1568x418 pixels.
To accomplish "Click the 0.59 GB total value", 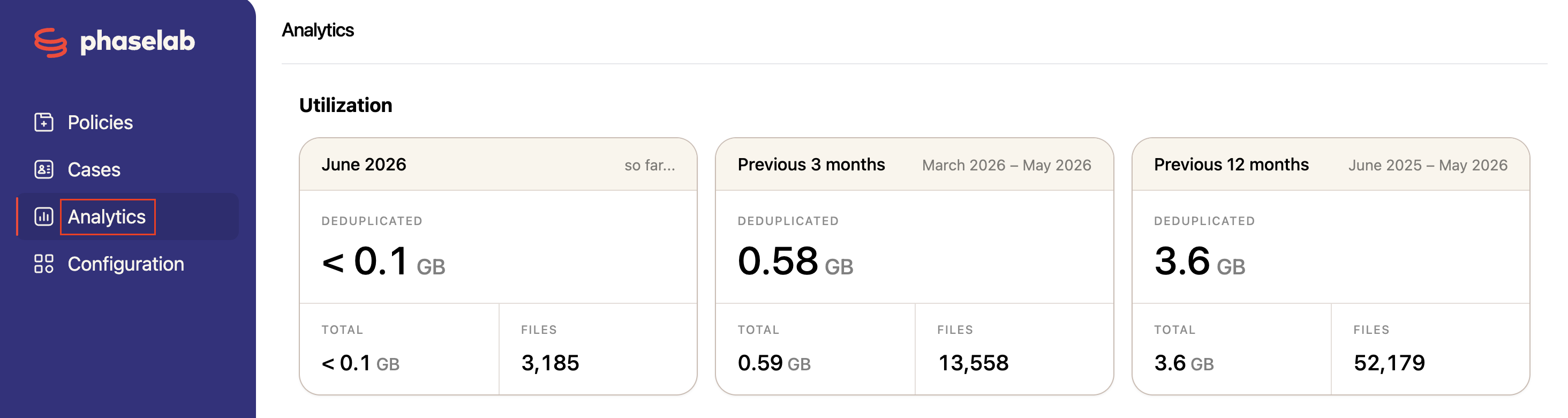I will click(774, 363).
